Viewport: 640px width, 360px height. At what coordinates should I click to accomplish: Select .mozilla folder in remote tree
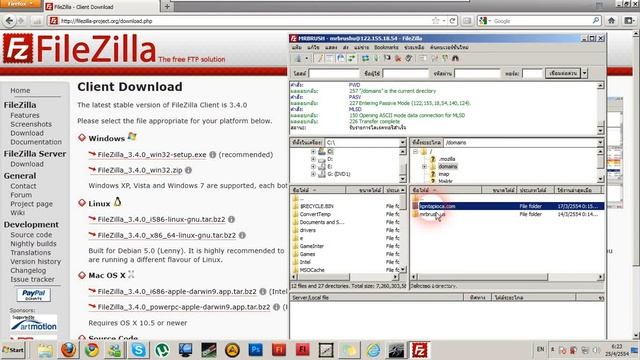click(447, 159)
